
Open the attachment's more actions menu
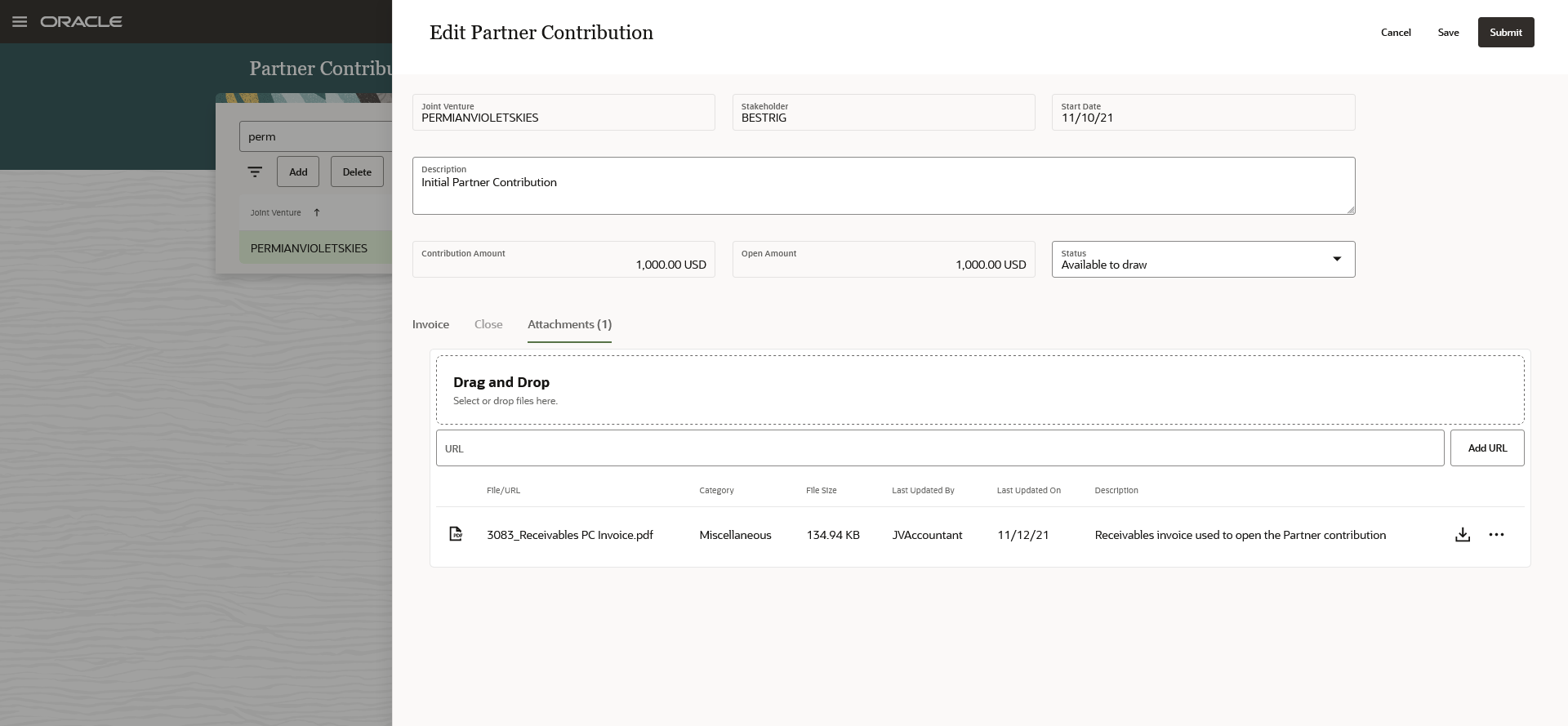(x=1496, y=535)
